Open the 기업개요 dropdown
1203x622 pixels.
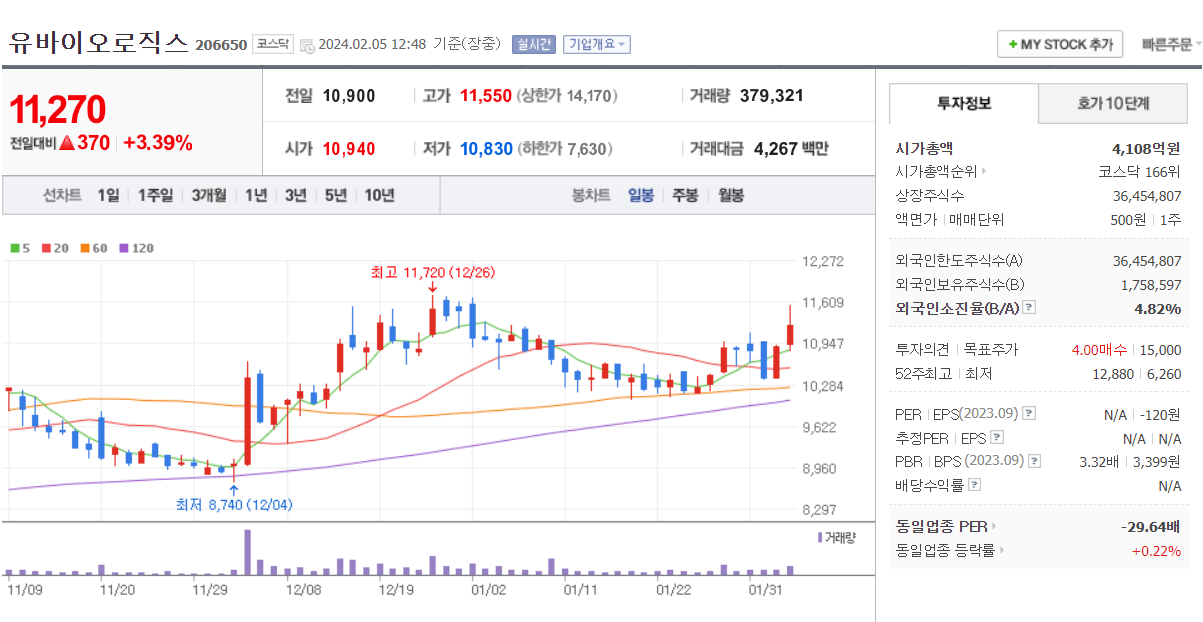pyautogui.click(x=597, y=44)
